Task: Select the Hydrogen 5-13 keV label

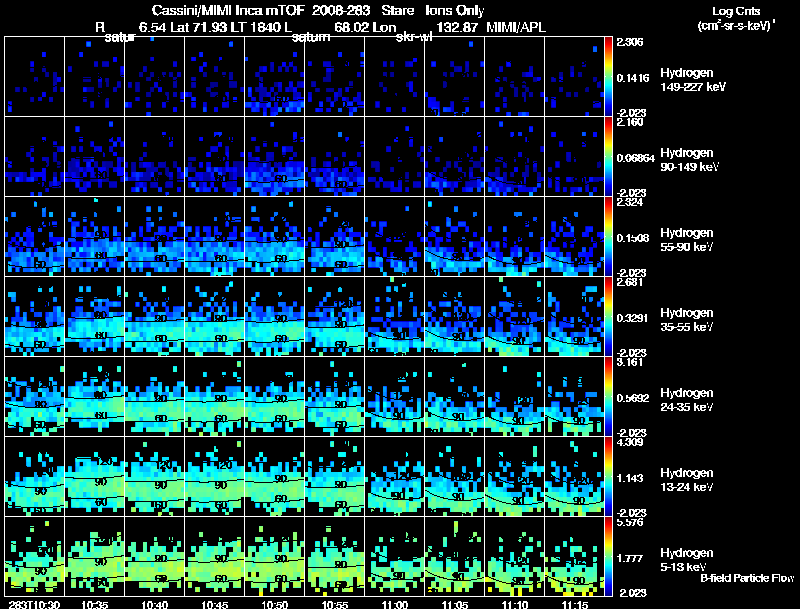Action: point(687,560)
